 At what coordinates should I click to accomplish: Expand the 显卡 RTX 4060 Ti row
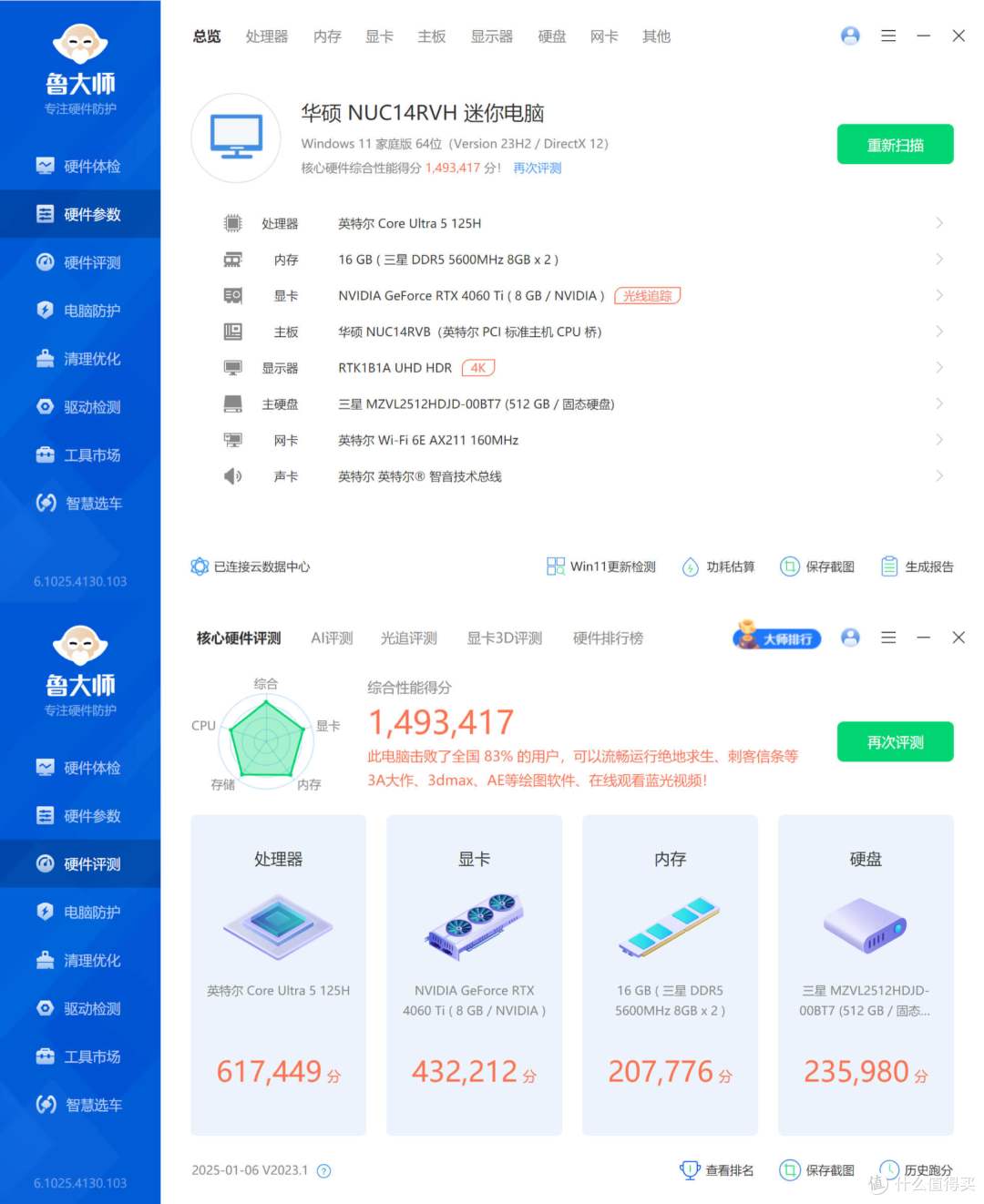pyautogui.click(x=582, y=296)
